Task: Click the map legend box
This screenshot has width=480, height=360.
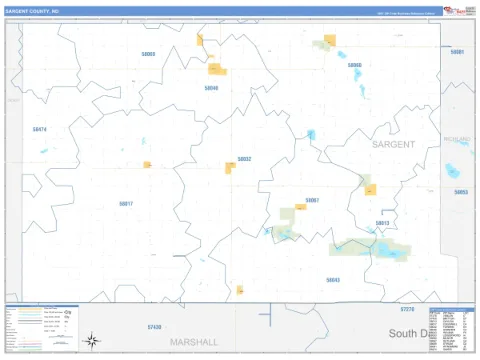Action: (x=42, y=328)
